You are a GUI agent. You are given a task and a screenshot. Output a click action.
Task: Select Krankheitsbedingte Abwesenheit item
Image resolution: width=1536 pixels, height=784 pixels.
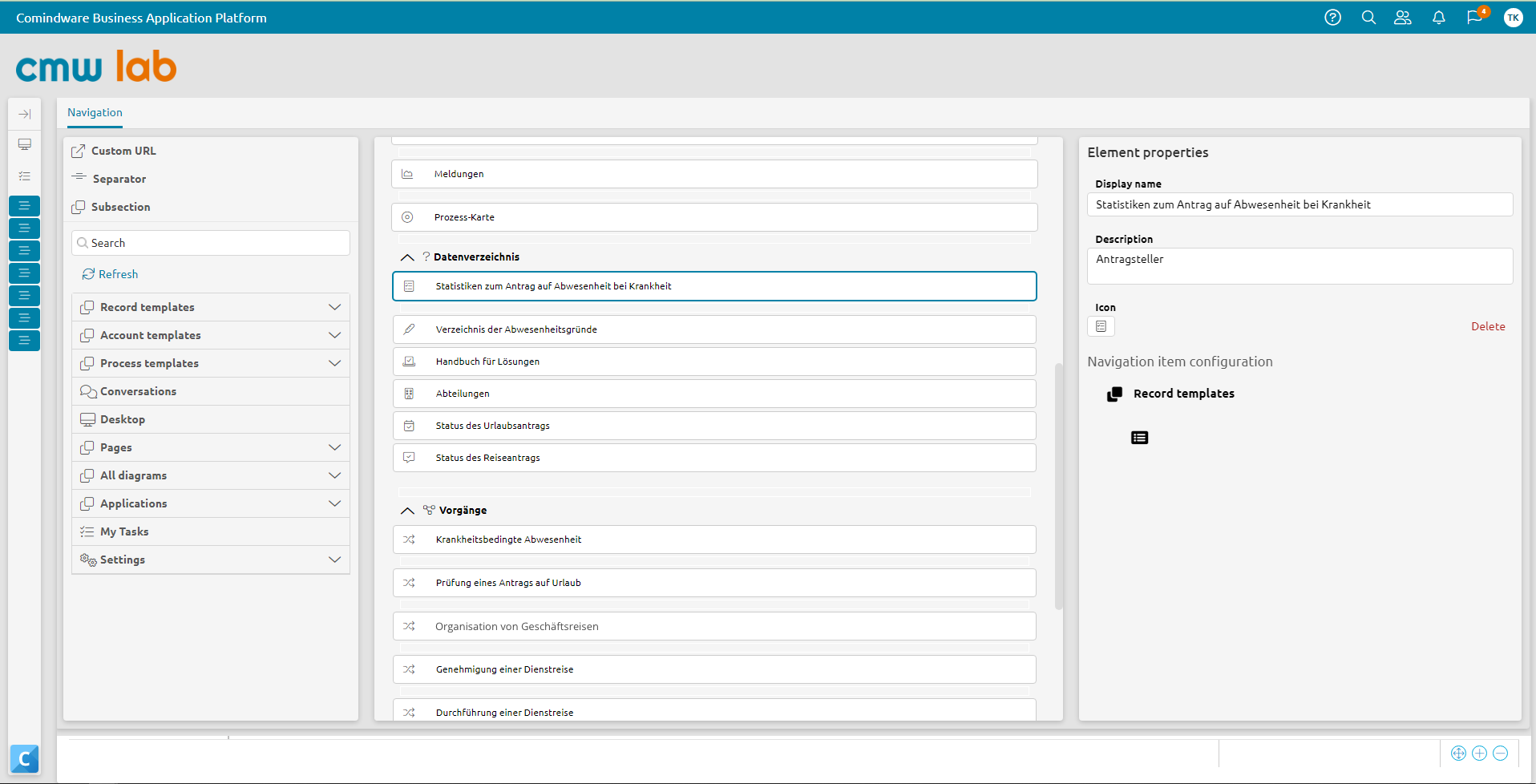coord(714,540)
